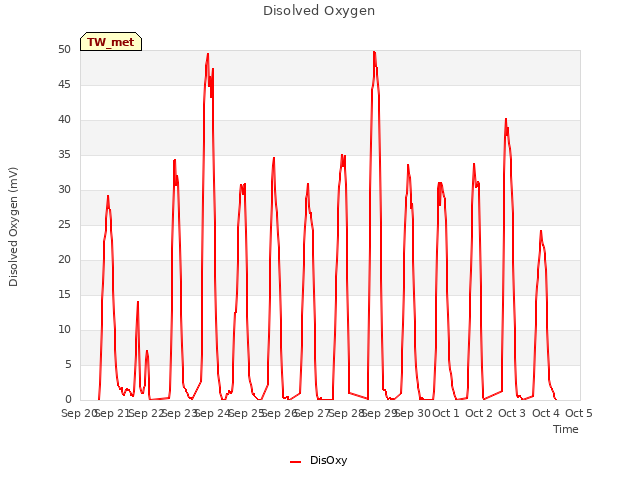Click the y-axis value 35
640x480 pixels.
coord(64,154)
